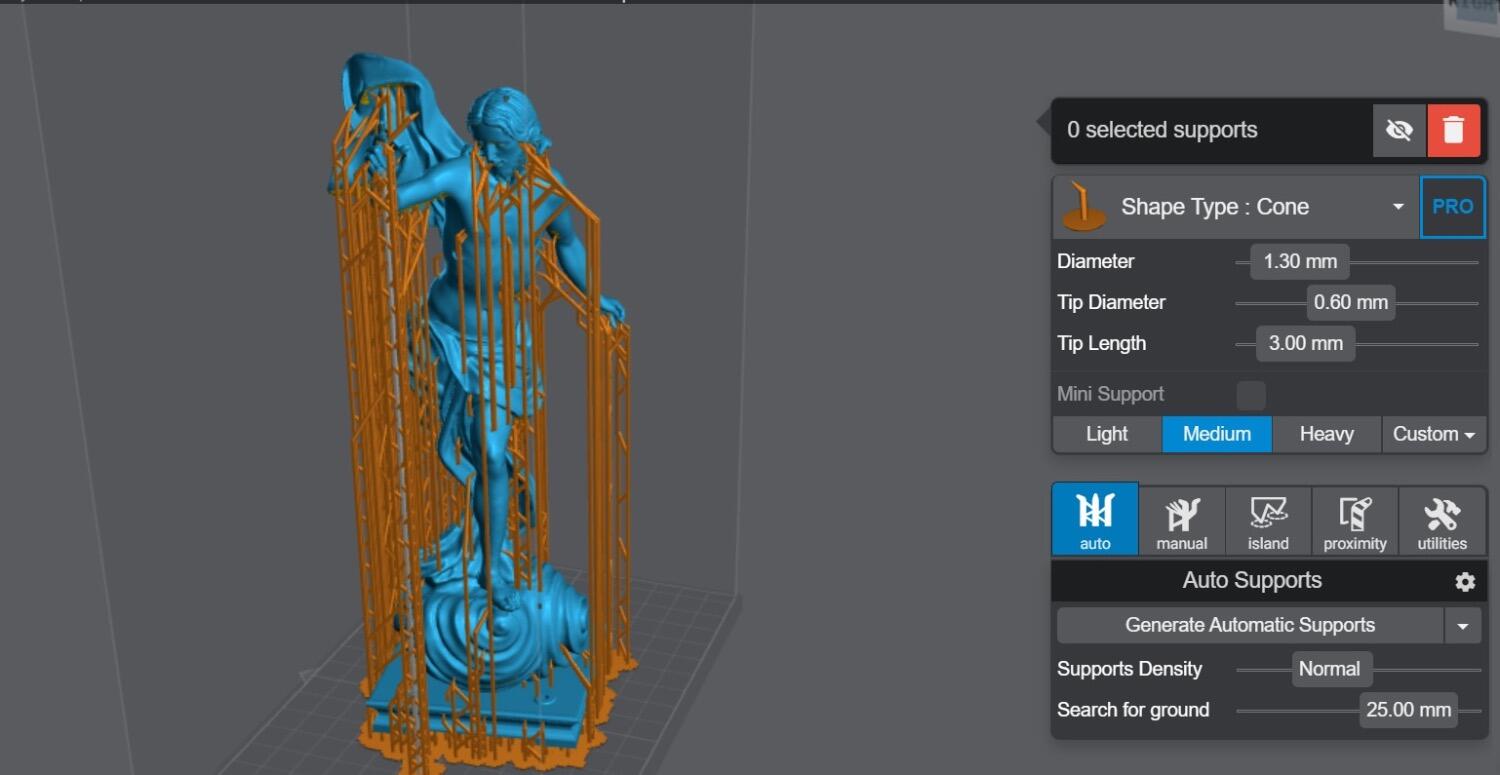The image size is (1500, 775).
Task: Switch to manual supports mode
Action: tap(1181, 519)
